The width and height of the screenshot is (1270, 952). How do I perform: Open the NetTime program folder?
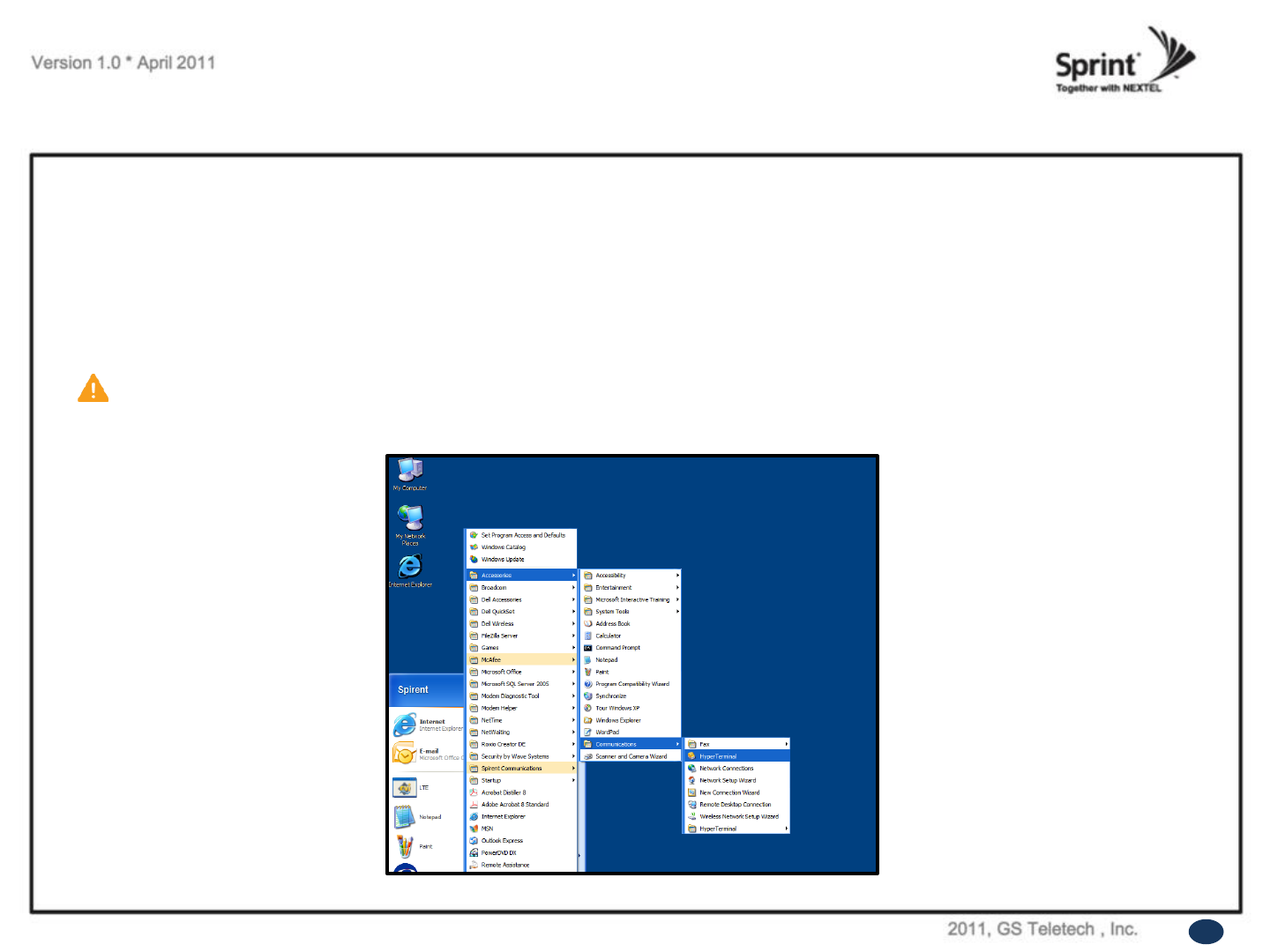tap(522, 720)
